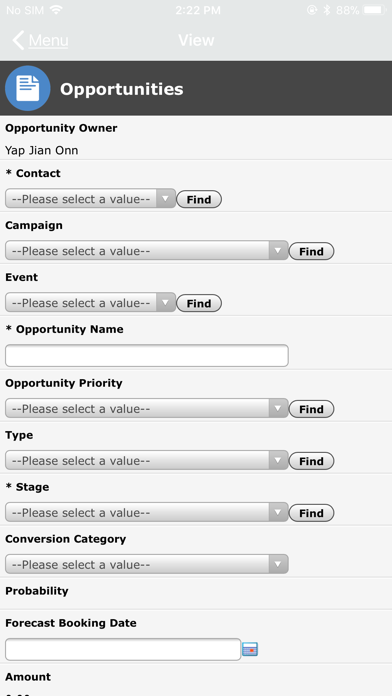Tap the Wi-Fi icon in the status bar

point(56,10)
